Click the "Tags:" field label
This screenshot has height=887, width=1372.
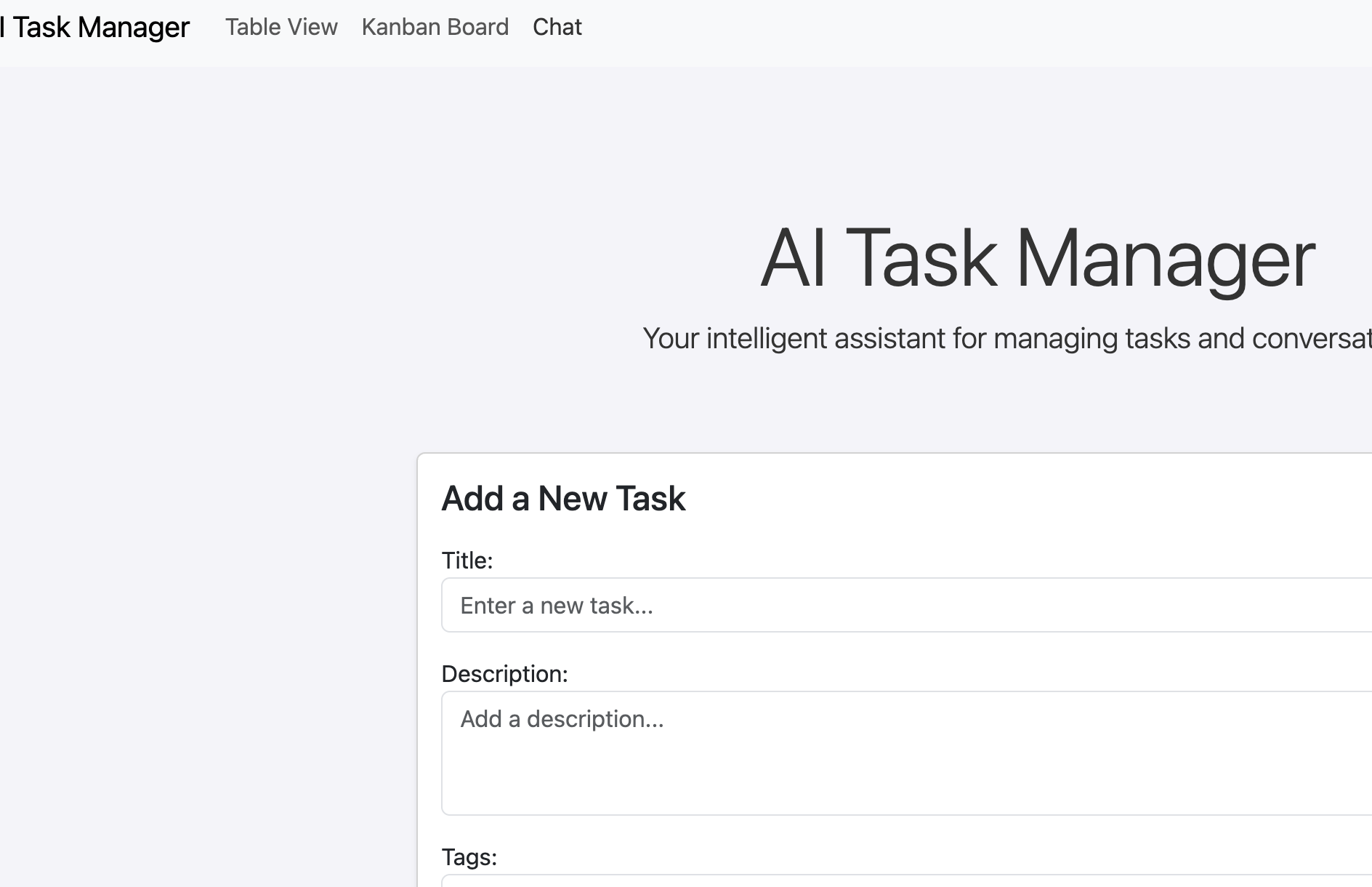(469, 857)
